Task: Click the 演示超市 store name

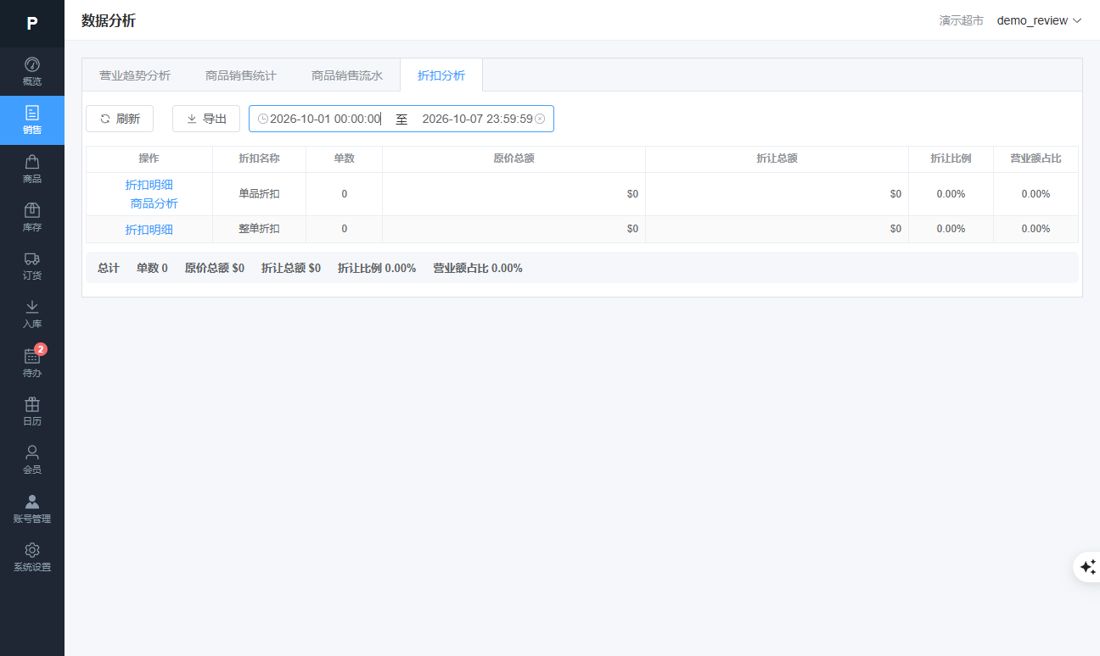Action: click(x=961, y=20)
